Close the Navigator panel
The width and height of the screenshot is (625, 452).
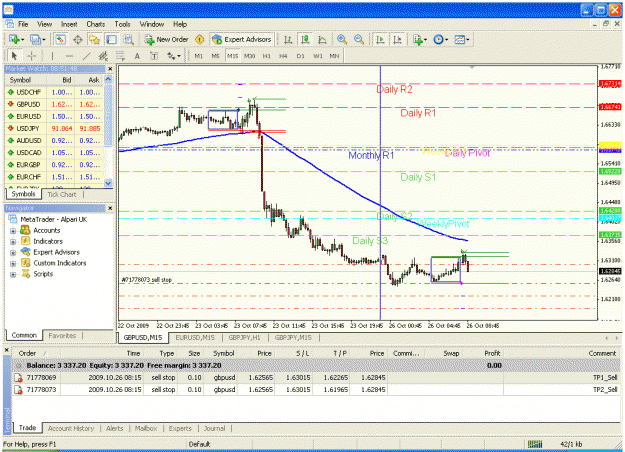point(110,208)
